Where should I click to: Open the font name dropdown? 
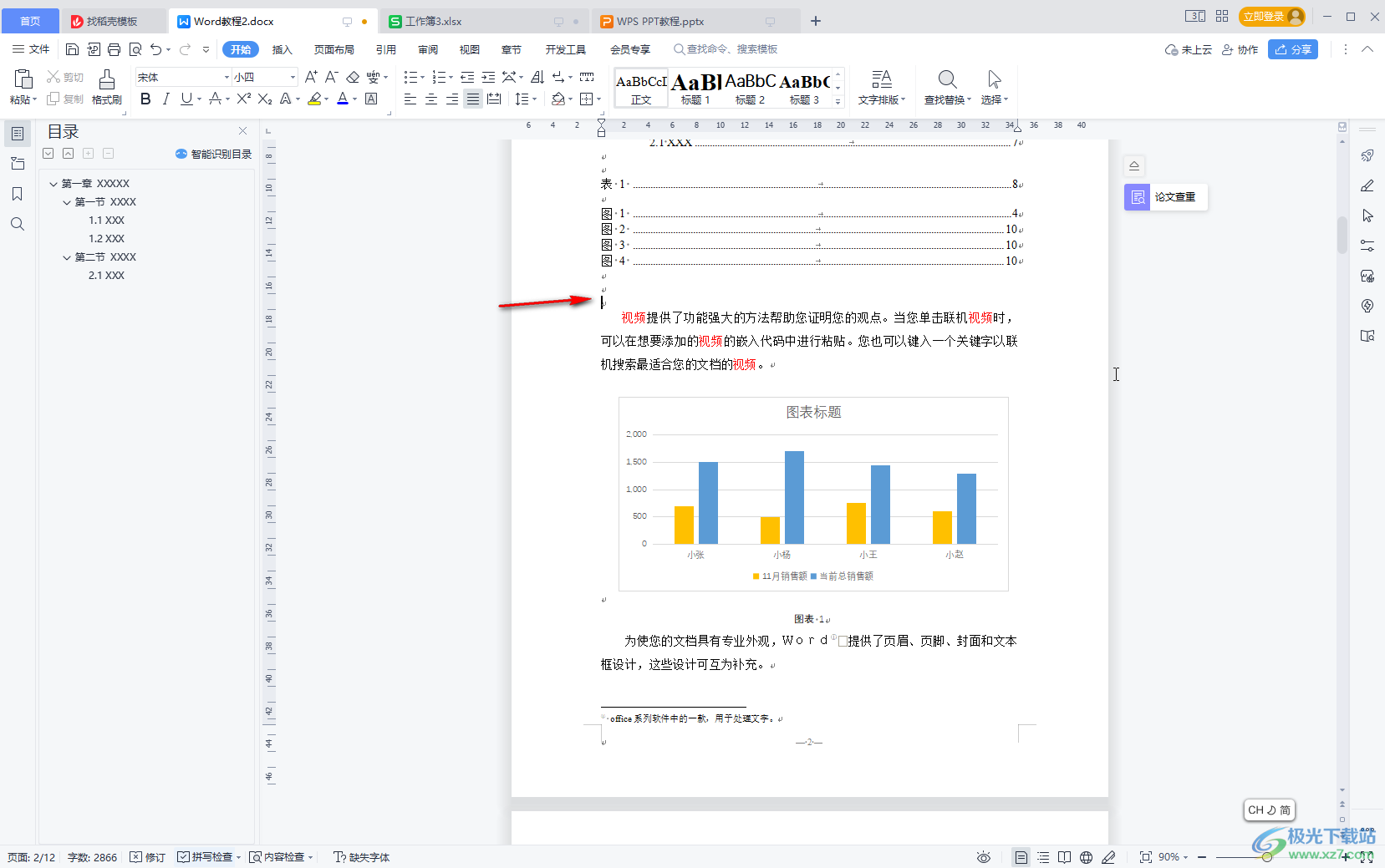coord(226,77)
